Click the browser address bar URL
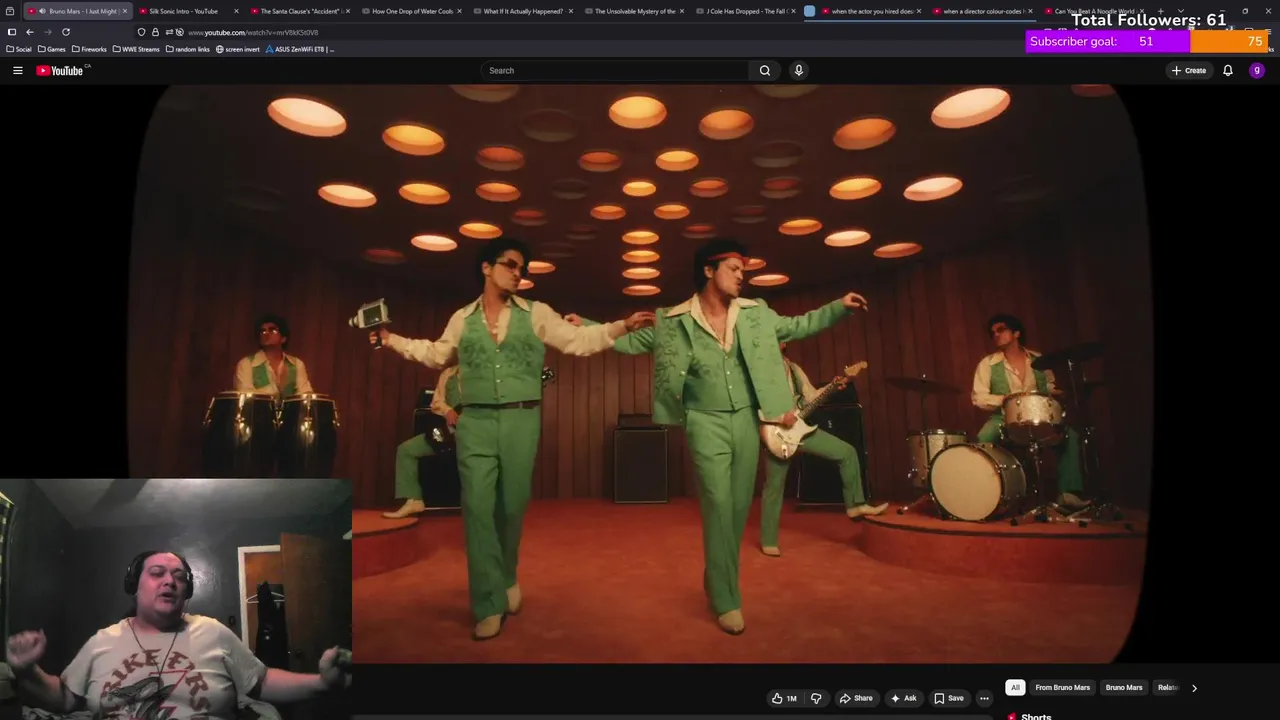The image size is (1280, 720). coord(253,32)
